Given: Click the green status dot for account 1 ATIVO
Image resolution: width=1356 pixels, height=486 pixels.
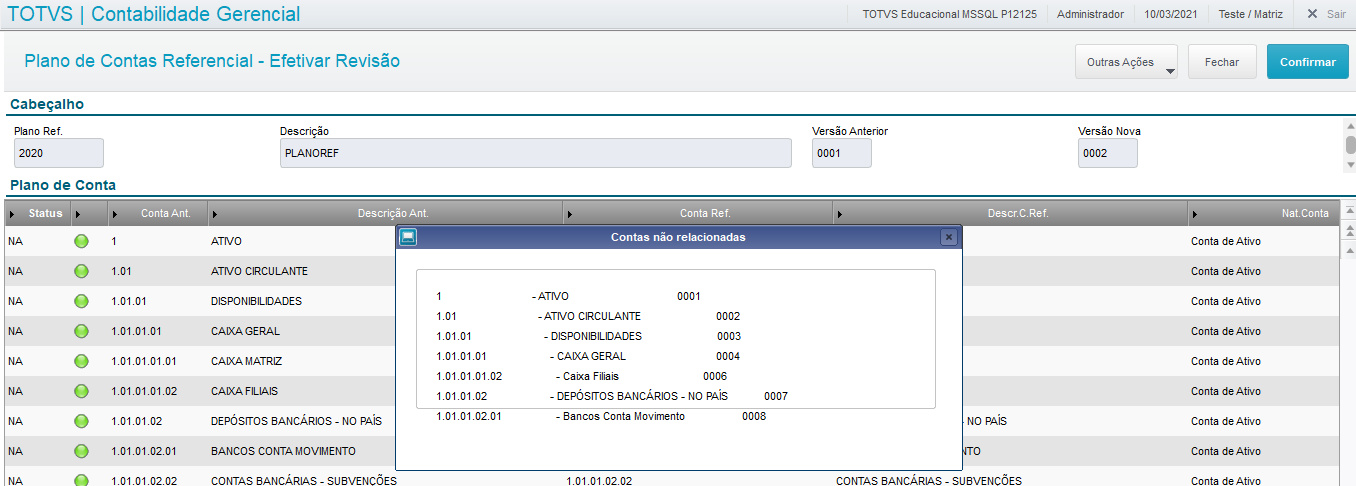Looking at the screenshot, I should pyautogui.click(x=81, y=241).
